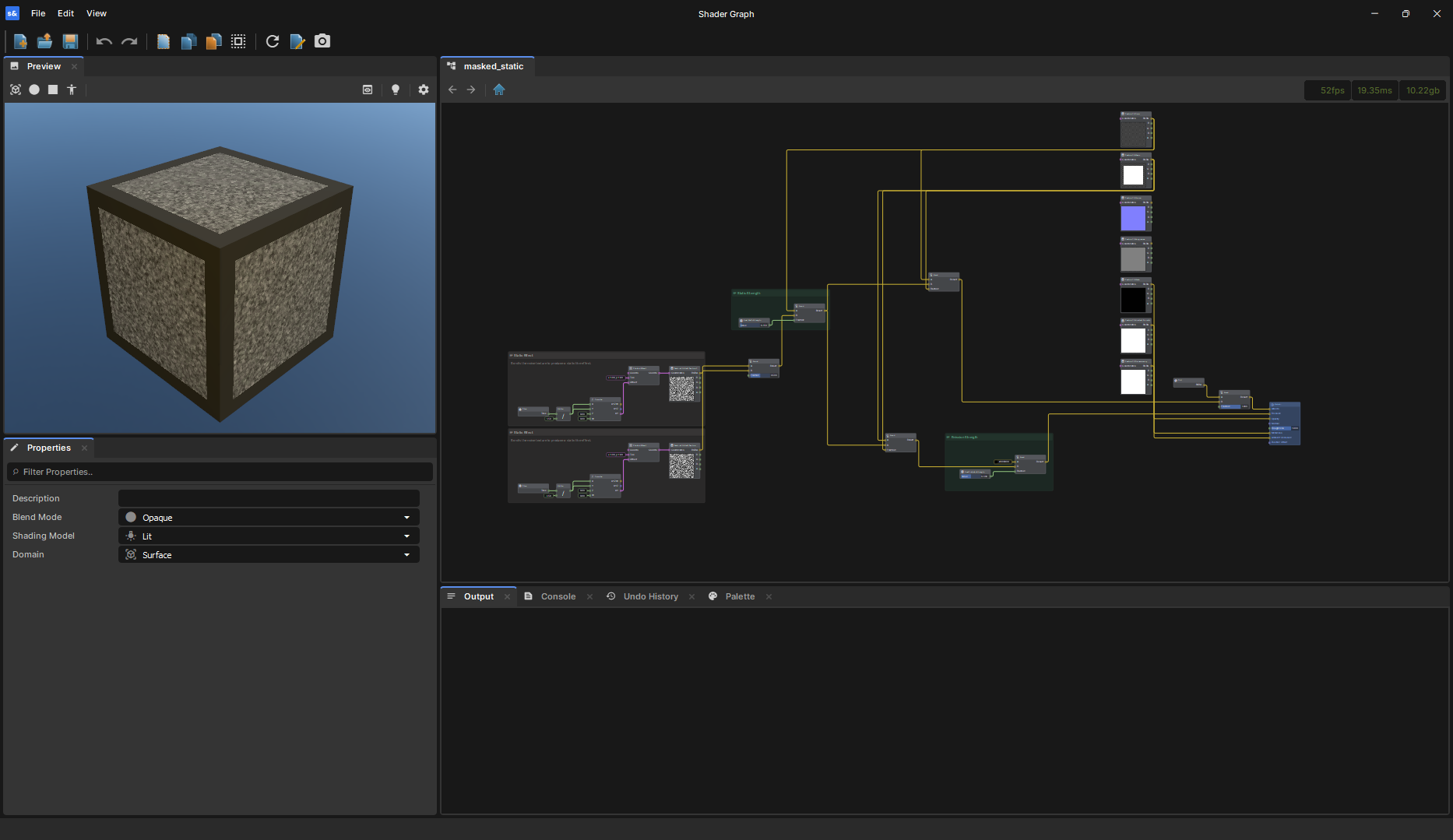
Task: Click the blue normal texture node swatch
Action: [1133, 218]
